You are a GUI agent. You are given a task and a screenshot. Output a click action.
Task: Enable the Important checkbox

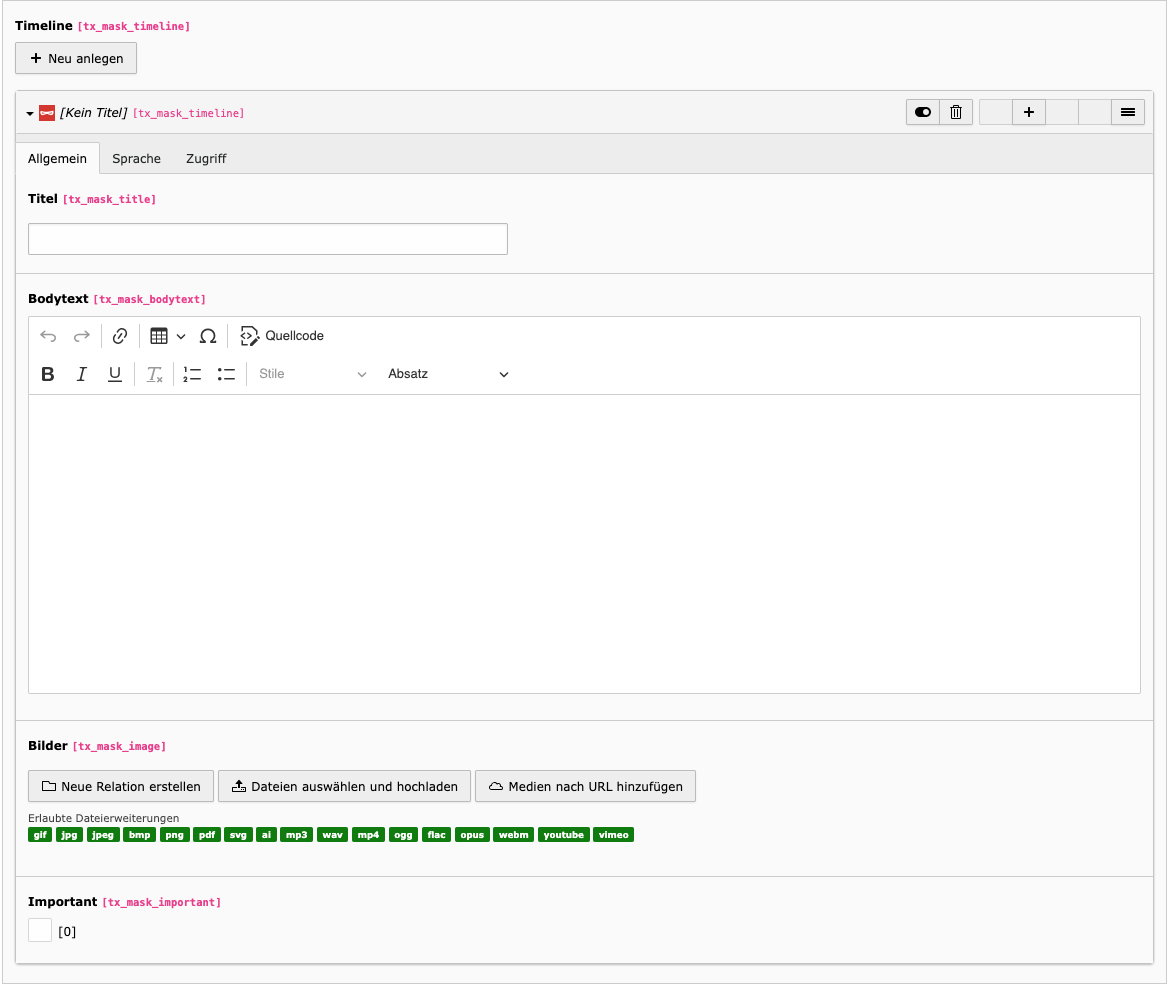(40, 931)
